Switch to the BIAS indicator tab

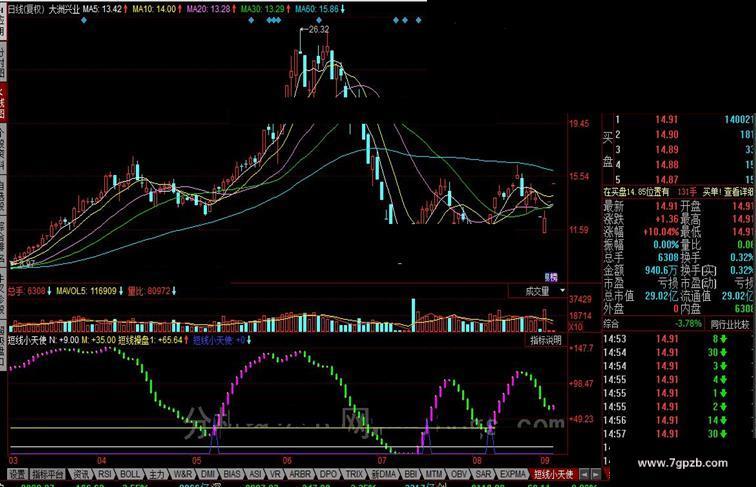(x=232, y=474)
